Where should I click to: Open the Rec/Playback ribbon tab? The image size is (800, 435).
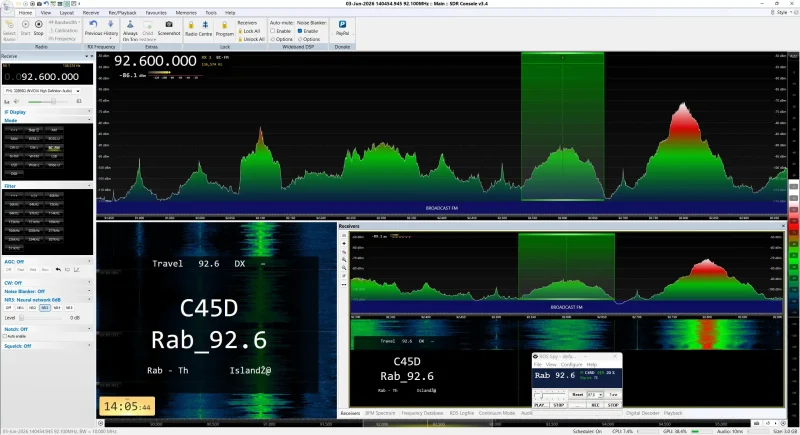(122, 13)
